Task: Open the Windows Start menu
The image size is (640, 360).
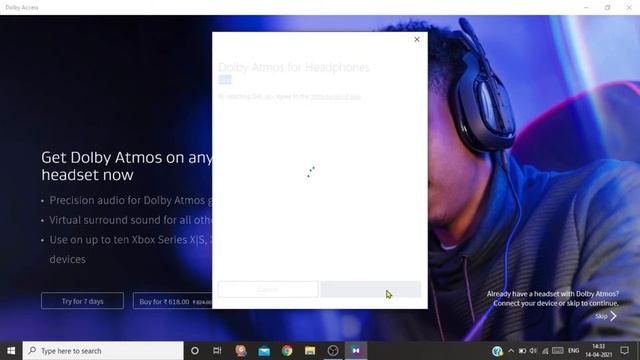Action: click(11, 351)
